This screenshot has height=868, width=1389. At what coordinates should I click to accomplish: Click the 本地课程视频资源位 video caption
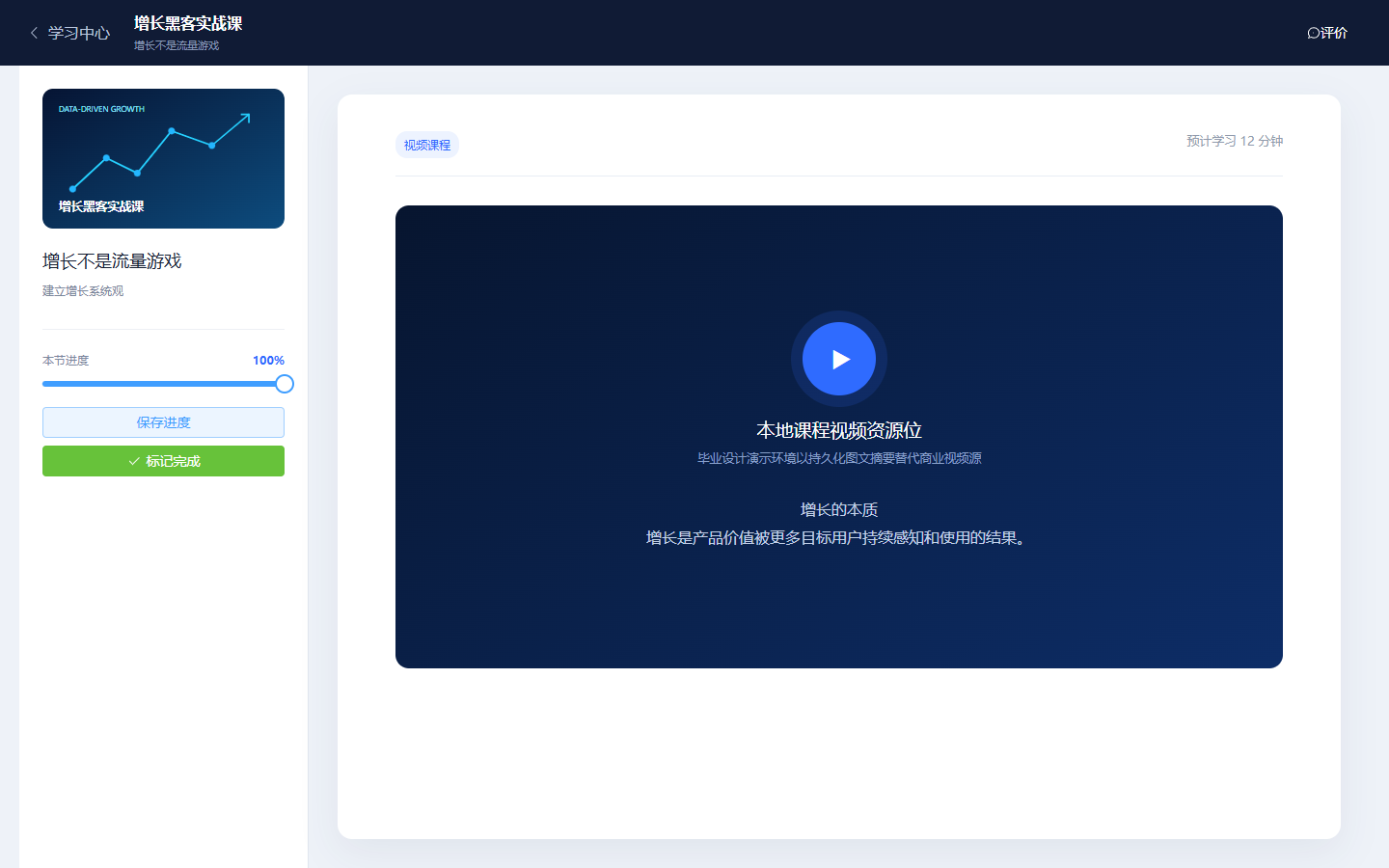(x=839, y=430)
